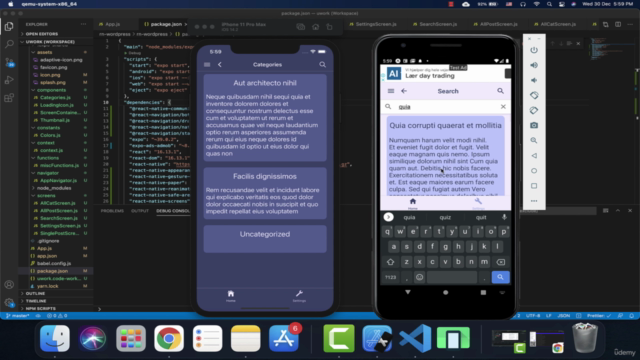
Task: Click emulator home circle button
Action: click(x=534, y=171)
